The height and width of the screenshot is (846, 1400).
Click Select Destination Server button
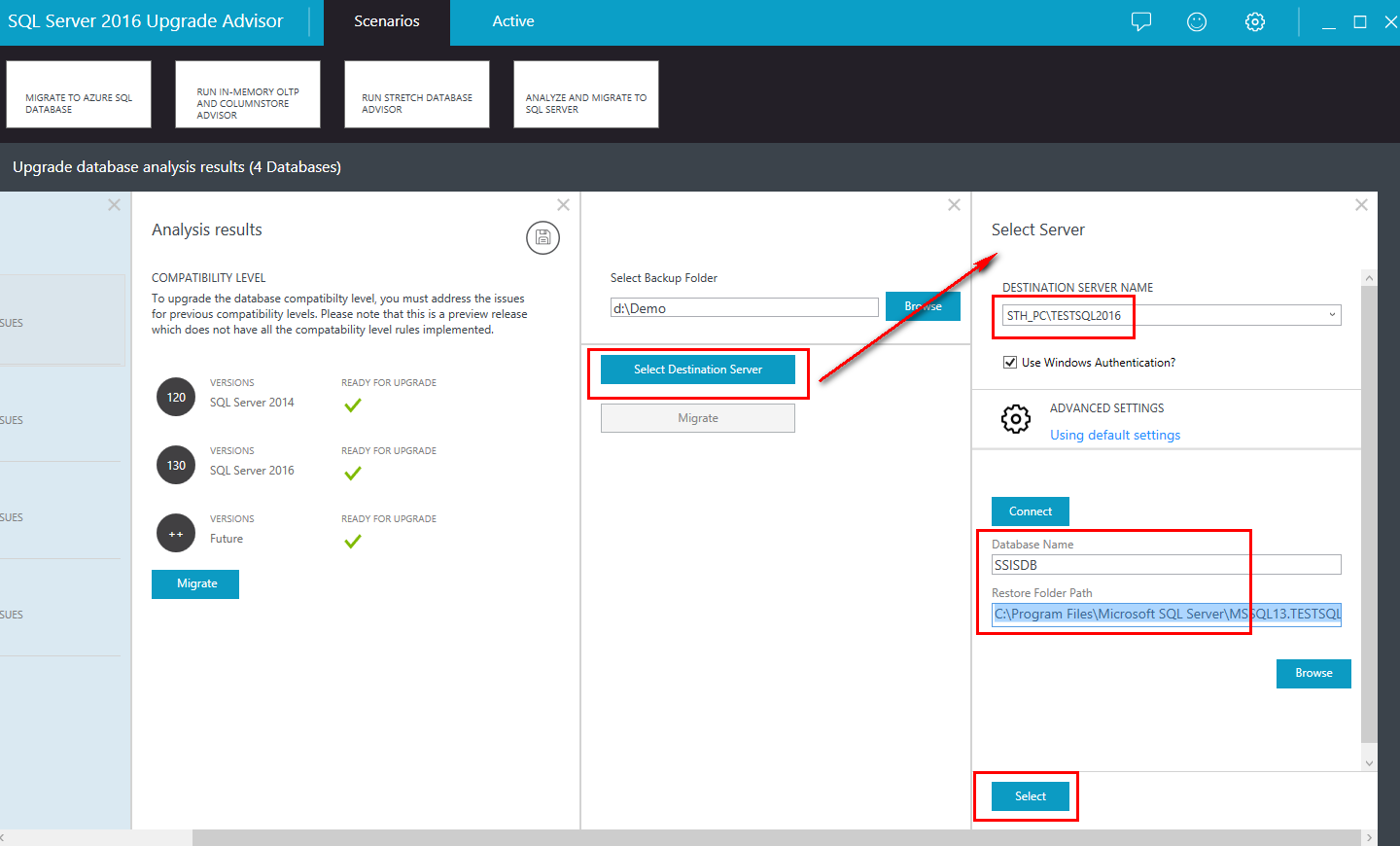point(698,370)
